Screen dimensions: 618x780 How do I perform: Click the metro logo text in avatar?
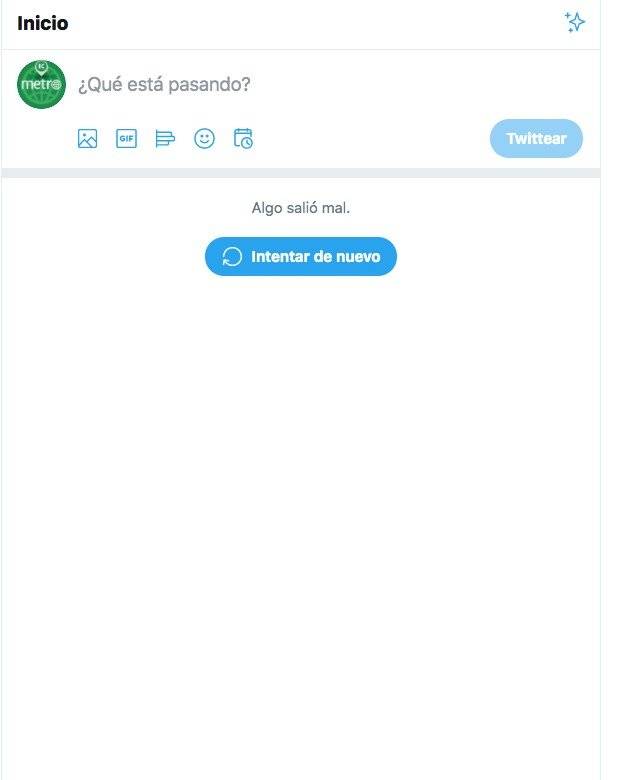[40, 85]
